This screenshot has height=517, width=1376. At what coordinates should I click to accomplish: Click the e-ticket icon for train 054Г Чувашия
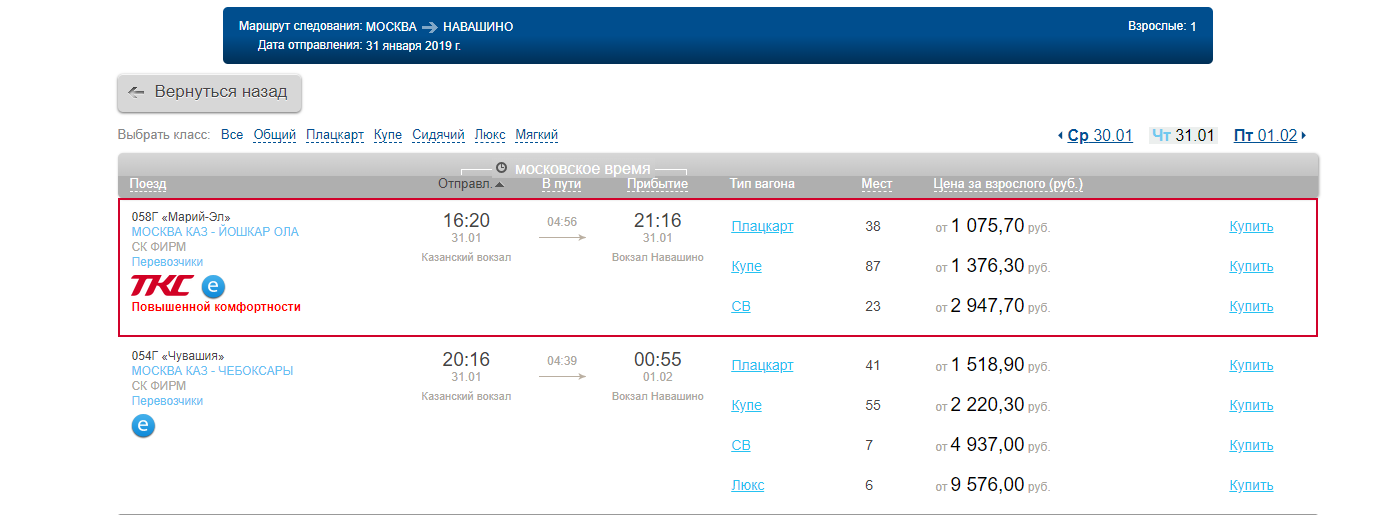click(x=144, y=426)
